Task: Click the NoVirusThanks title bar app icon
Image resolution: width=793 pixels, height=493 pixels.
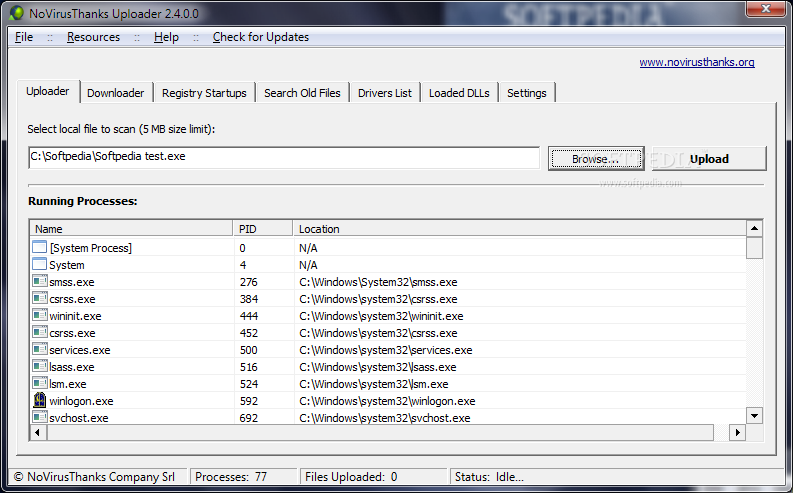Action: (16, 13)
